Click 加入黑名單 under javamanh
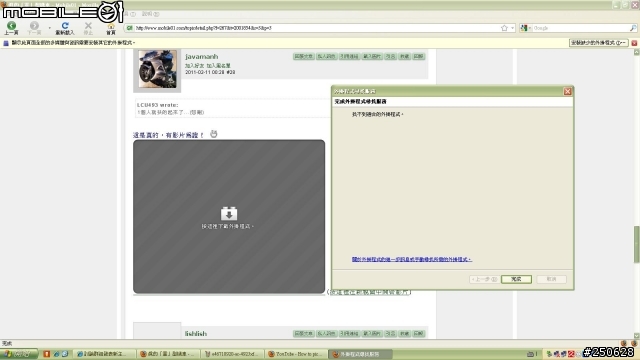This screenshot has width=640, height=360. (218, 65)
